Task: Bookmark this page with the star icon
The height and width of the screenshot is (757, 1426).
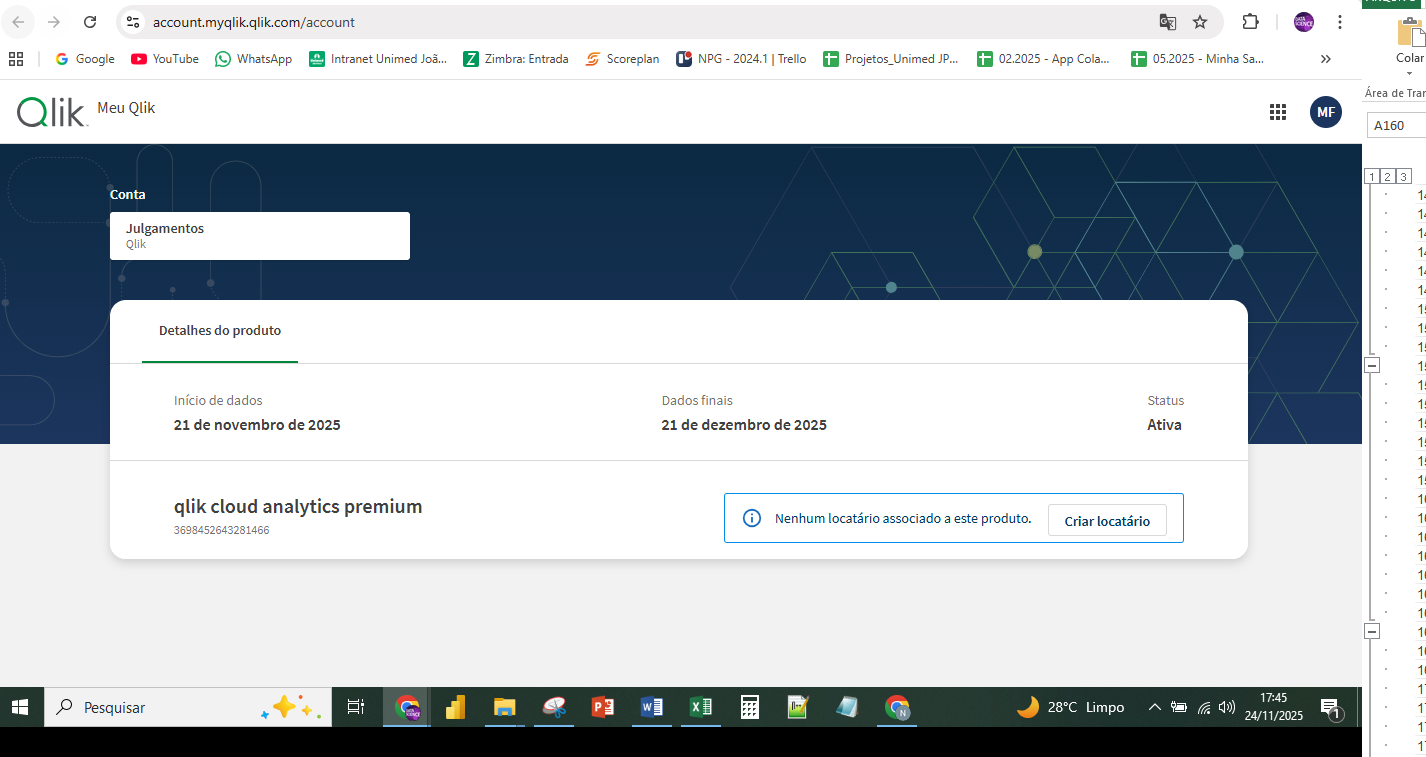Action: point(1200,22)
